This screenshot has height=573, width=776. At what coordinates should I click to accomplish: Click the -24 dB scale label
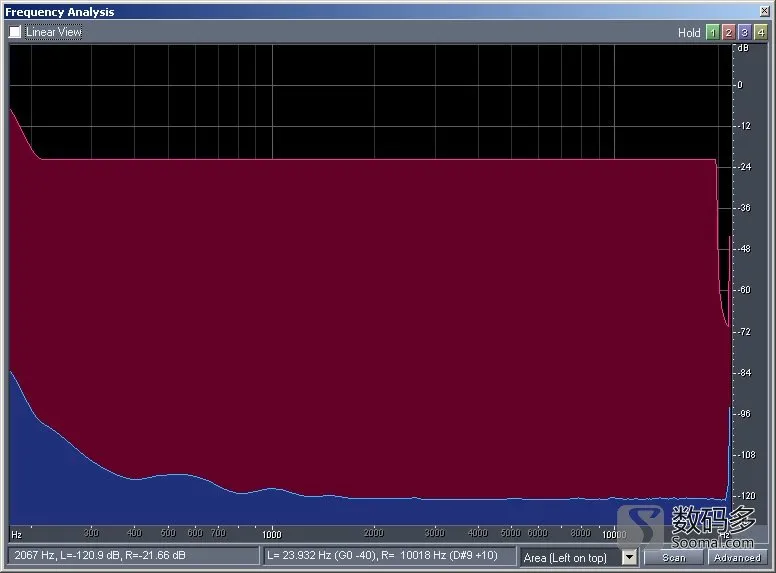pyautogui.click(x=744, y=167)
